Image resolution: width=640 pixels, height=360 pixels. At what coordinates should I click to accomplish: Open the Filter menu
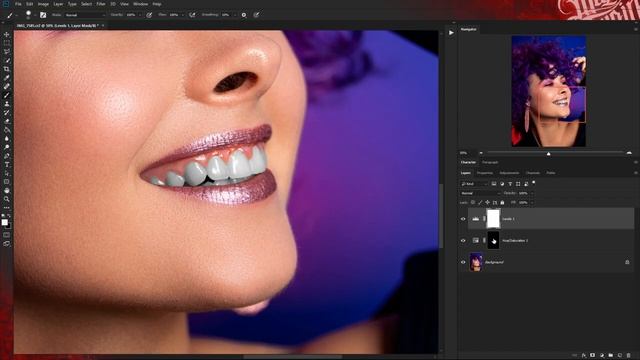(101, 4)
